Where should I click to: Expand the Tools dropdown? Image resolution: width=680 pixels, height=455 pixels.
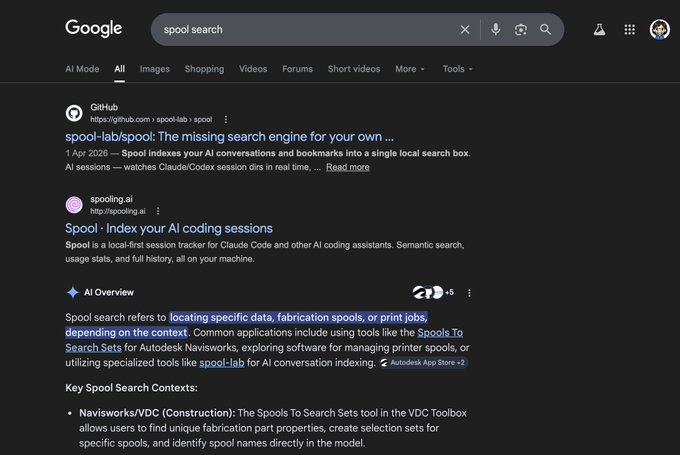point(458,69)
